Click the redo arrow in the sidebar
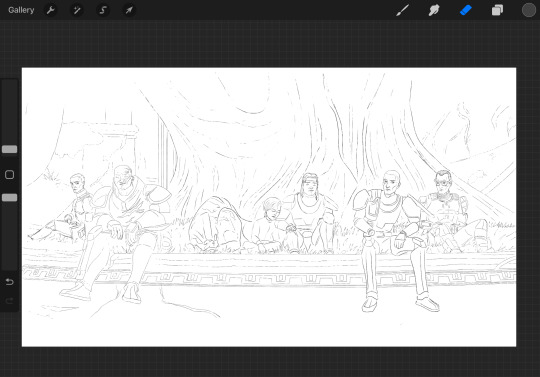 [9, 301]
